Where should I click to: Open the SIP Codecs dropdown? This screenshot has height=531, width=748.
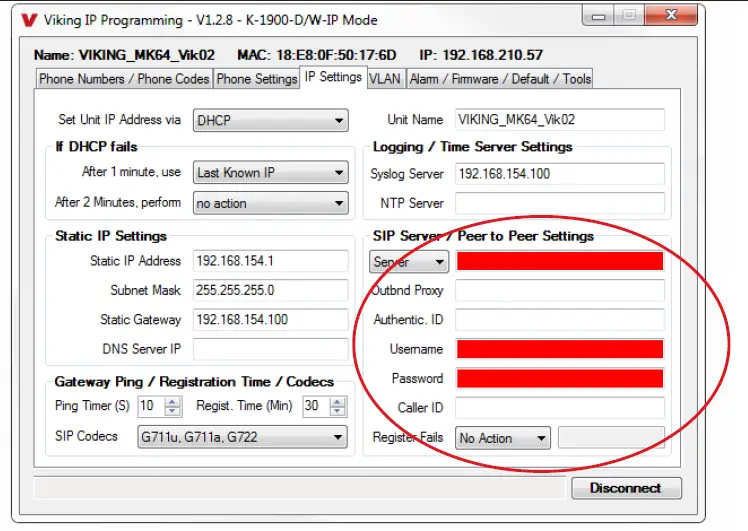(242, 437)
